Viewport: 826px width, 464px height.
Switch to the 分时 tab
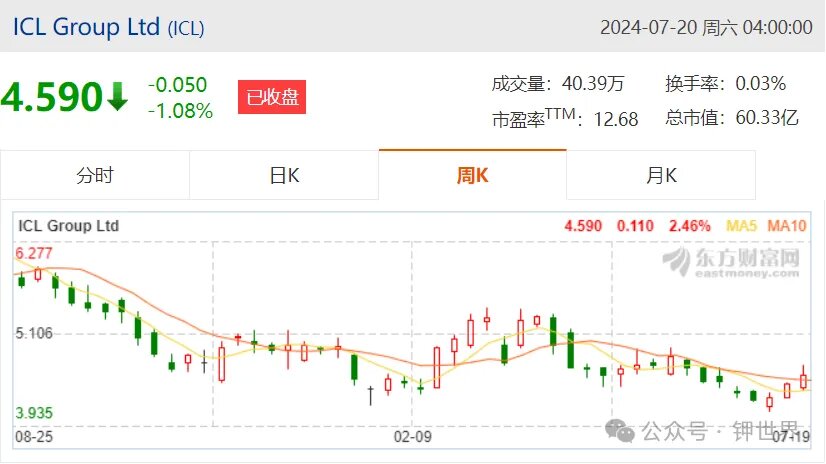[95, 175]
